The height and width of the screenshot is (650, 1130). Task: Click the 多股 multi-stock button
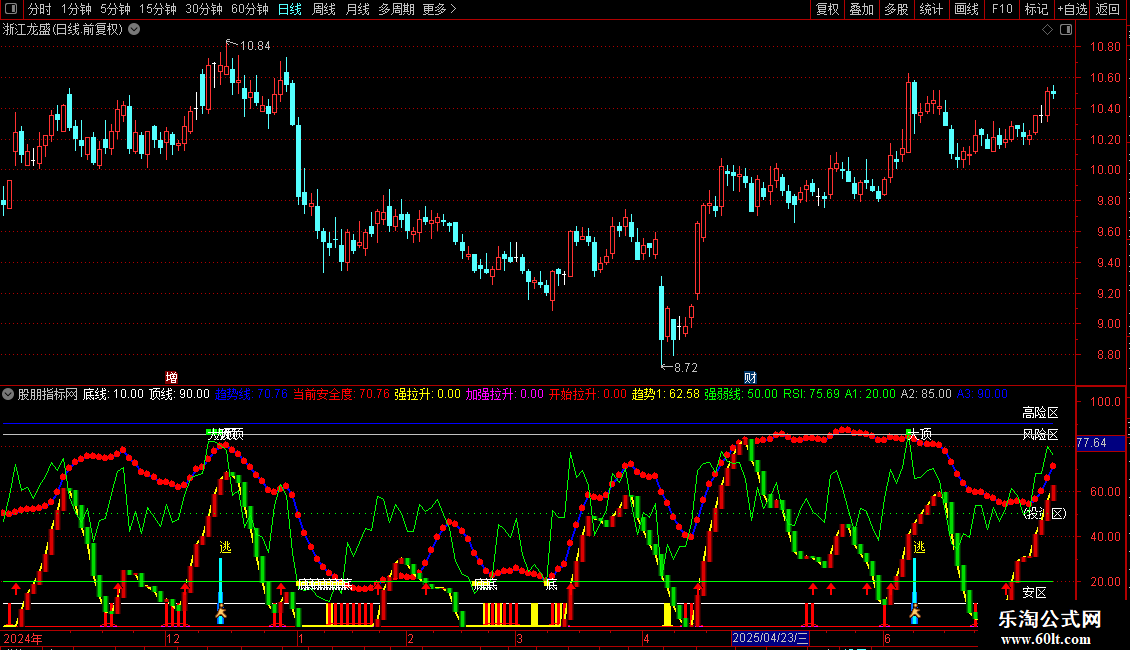tap(897, 9)
